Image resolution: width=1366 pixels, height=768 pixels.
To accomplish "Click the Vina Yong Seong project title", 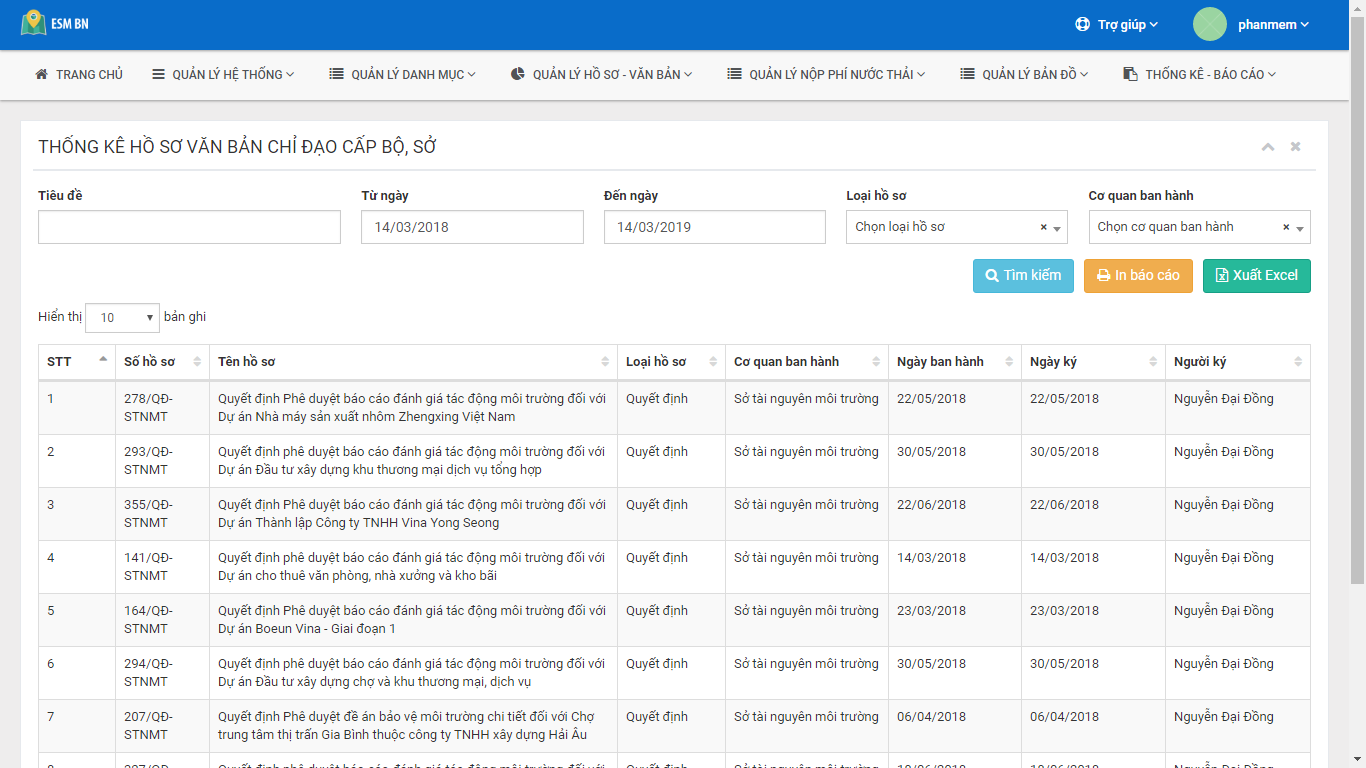I will coord(412,514).
